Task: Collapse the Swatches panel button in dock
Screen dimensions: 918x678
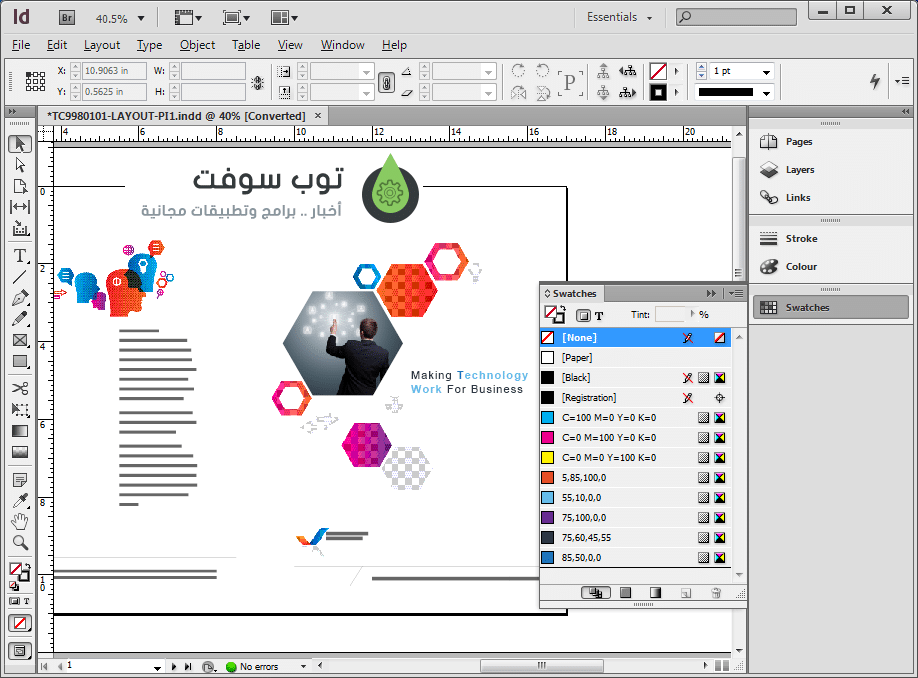Action: coord(830,307)
